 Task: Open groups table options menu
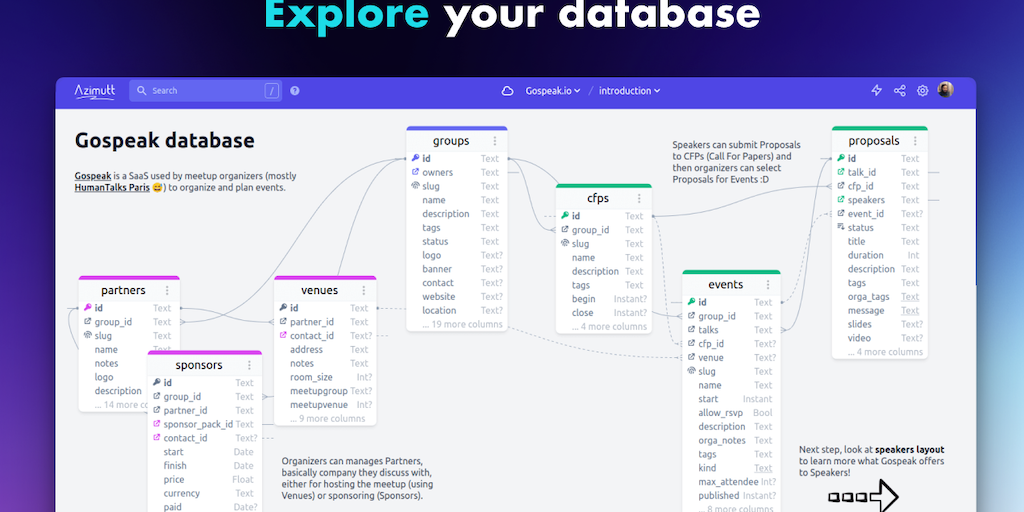495,141
